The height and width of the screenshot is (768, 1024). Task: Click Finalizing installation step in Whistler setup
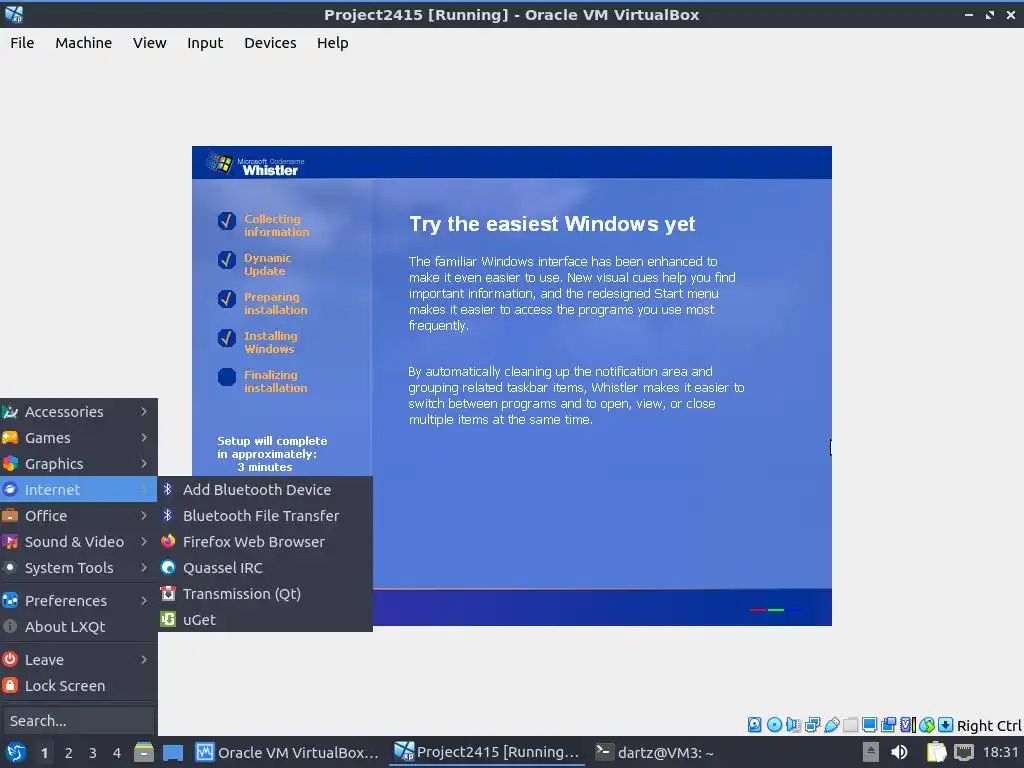pyautogui.click(x=263, y=381)
